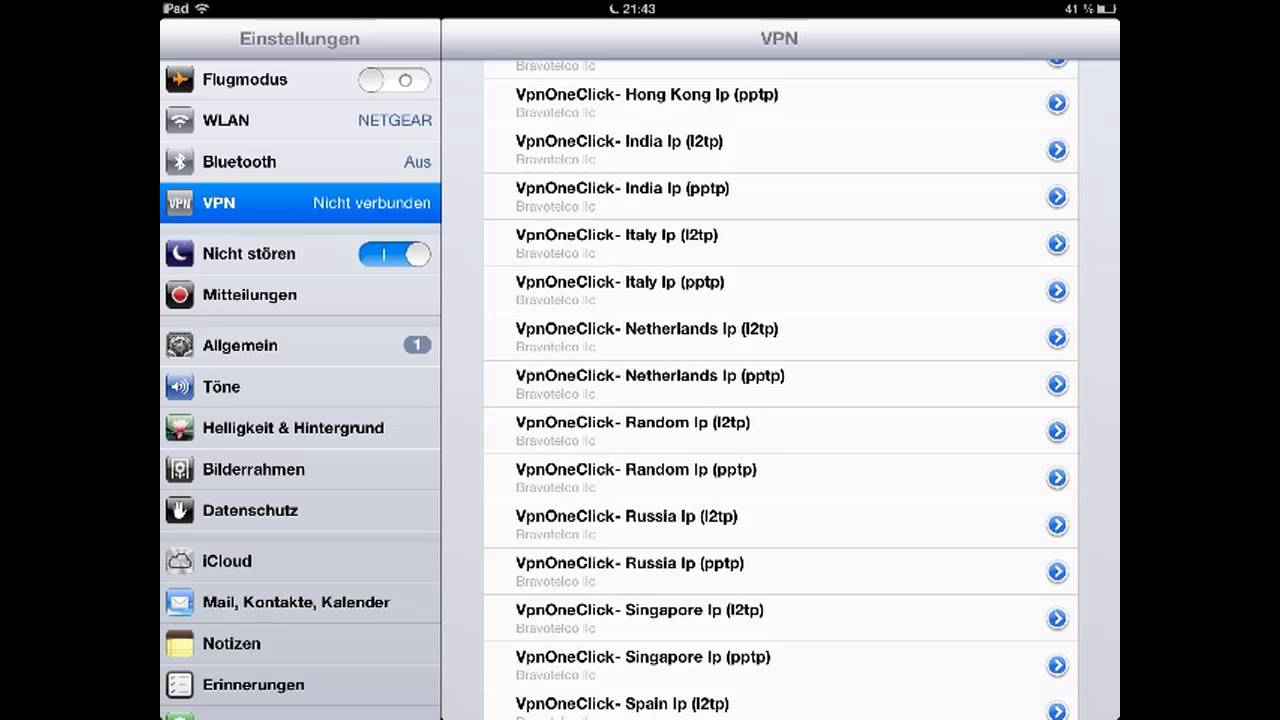Open iCloud settings

pyautogui.click(x=300, y=561)
